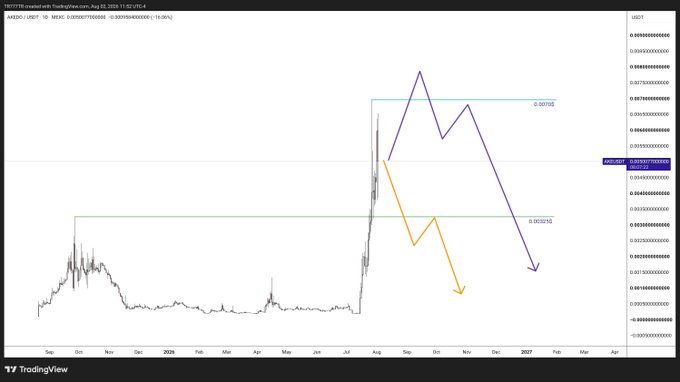Click the May label on the time axis
The width and height of the screenshot is (680, 382).
286,352
